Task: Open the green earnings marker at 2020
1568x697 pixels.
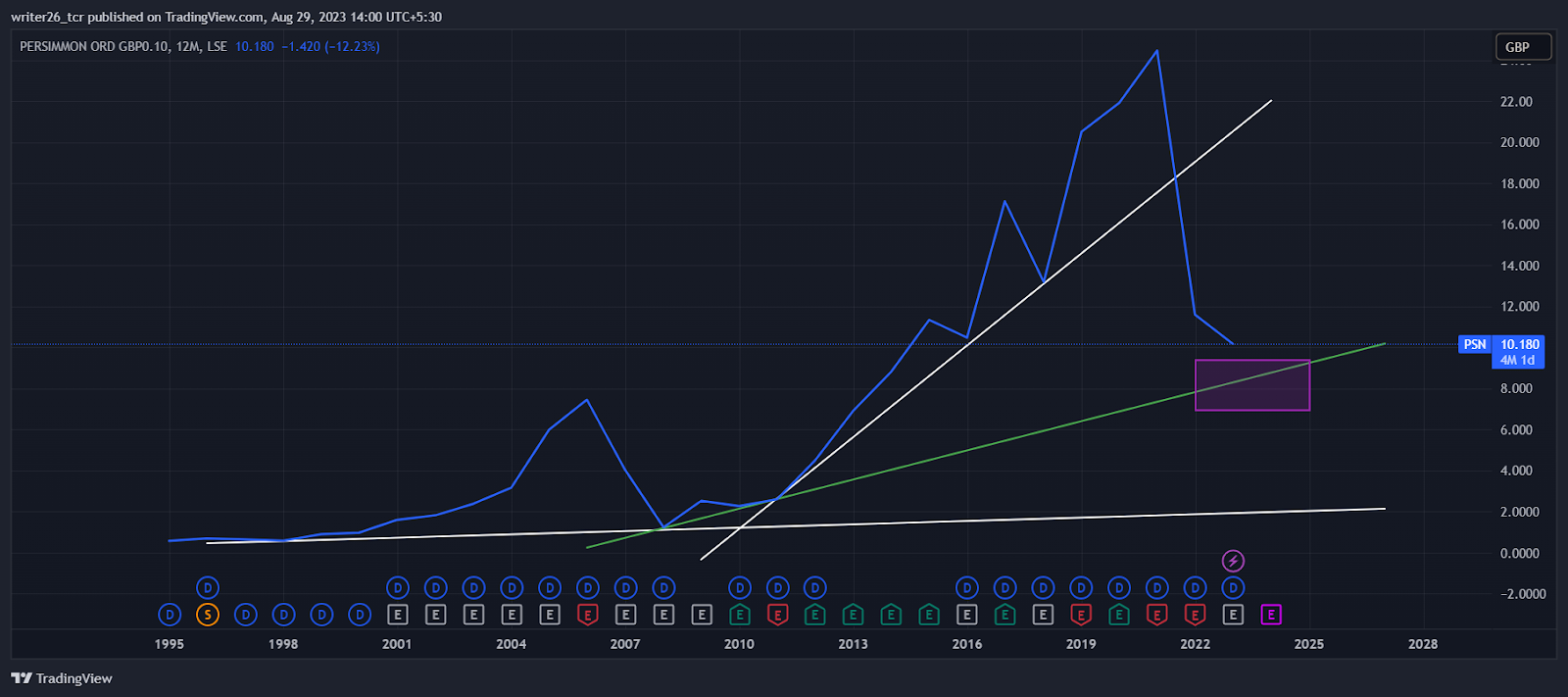Action: coord(1118,615)
